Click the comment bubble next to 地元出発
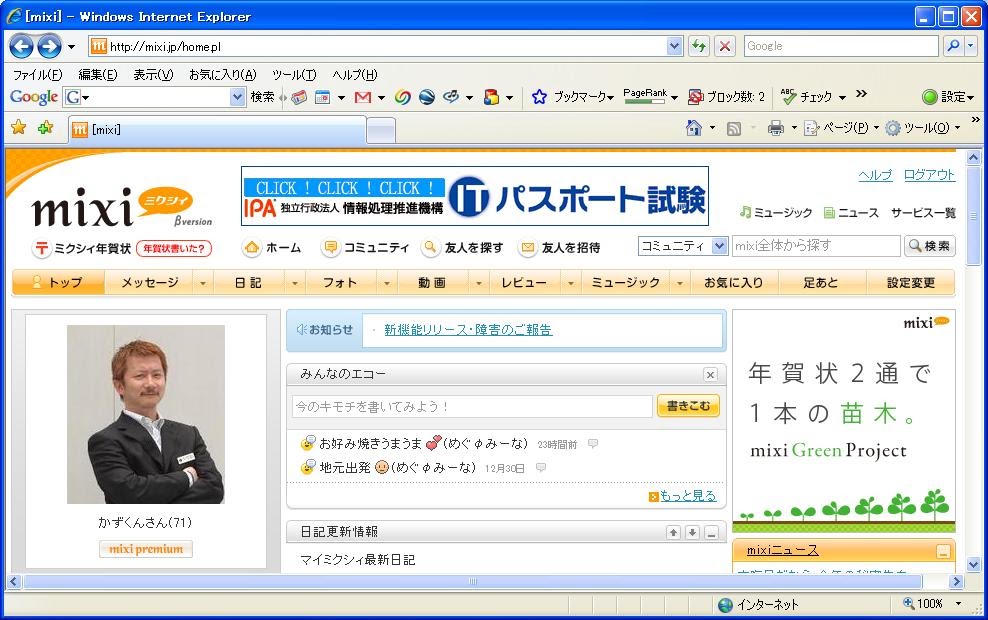988x620 pixels. tap(541, 468)
